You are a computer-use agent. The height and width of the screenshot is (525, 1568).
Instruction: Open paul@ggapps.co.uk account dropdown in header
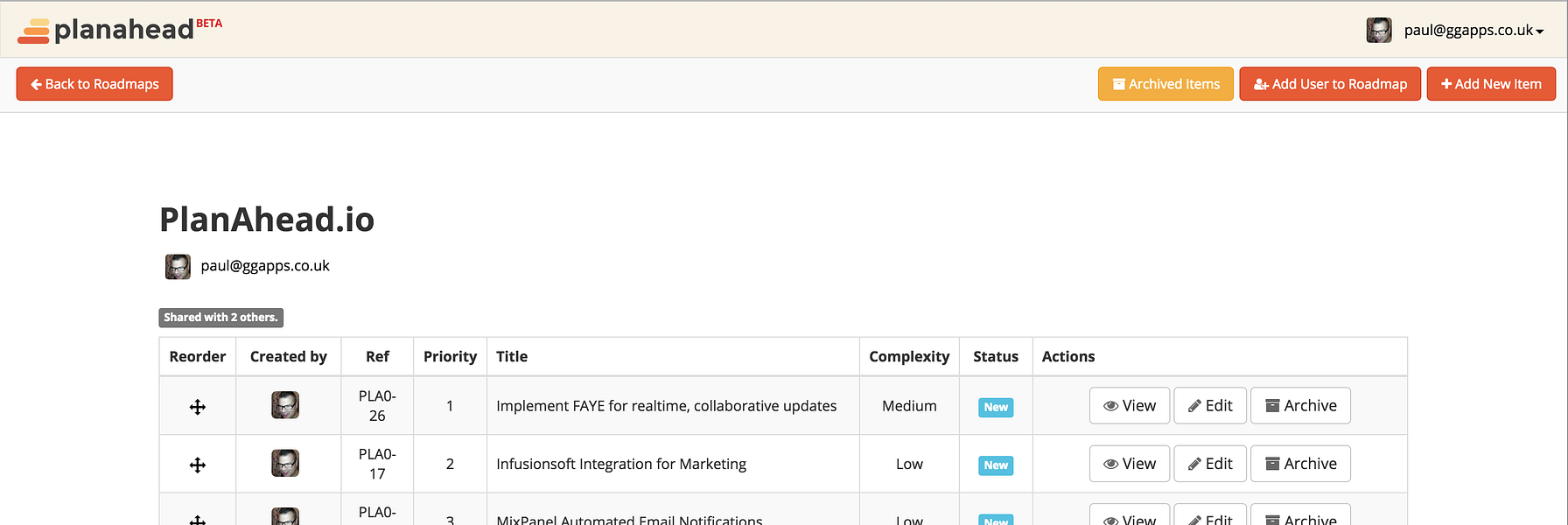[1473, 30]
